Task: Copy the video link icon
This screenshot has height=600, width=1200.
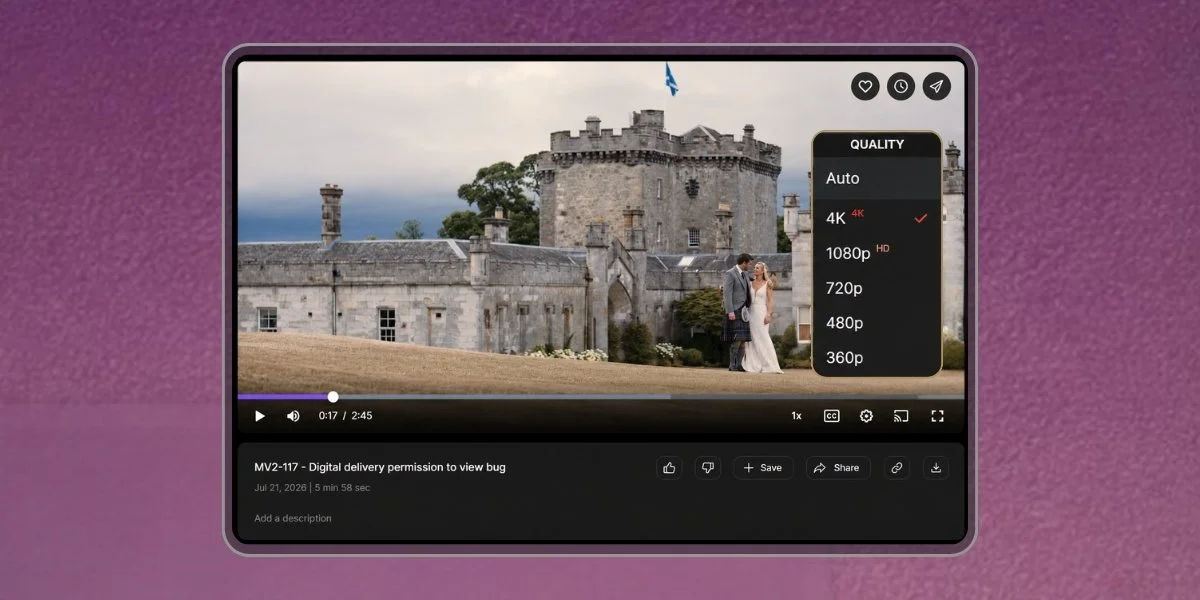Action: [x=897, y=468]
